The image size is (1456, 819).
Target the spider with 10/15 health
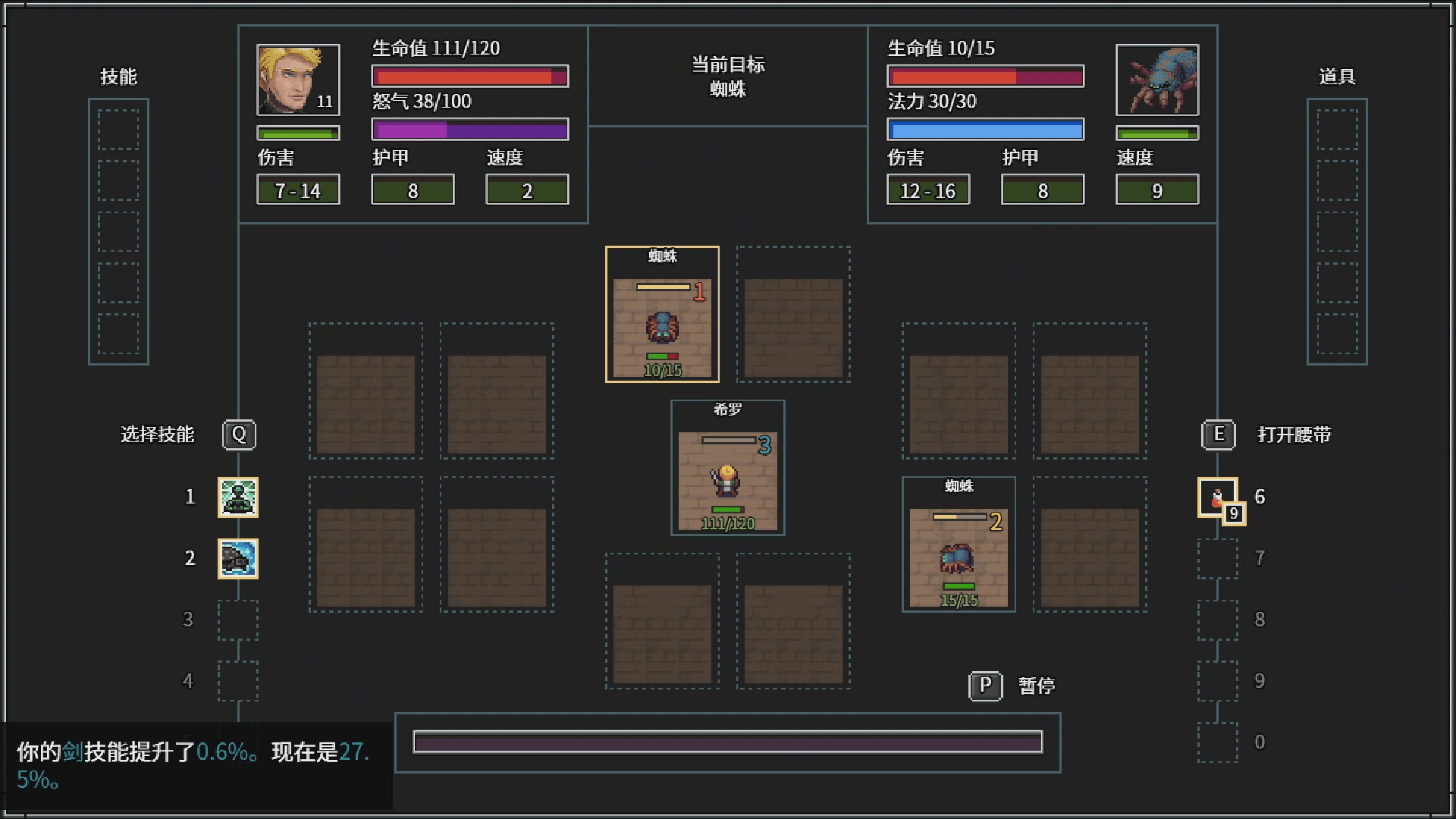coord(662,328)
